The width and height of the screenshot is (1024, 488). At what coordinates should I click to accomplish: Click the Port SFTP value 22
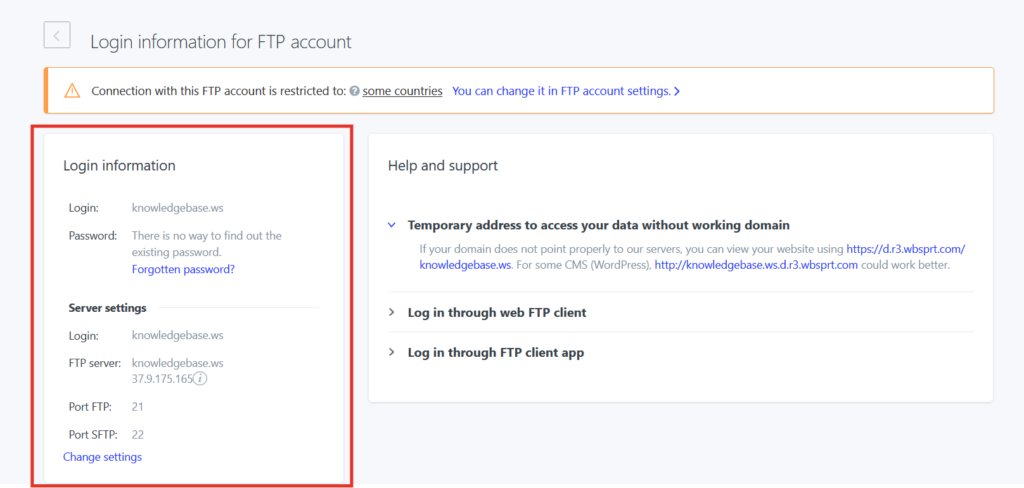[137, 434]
